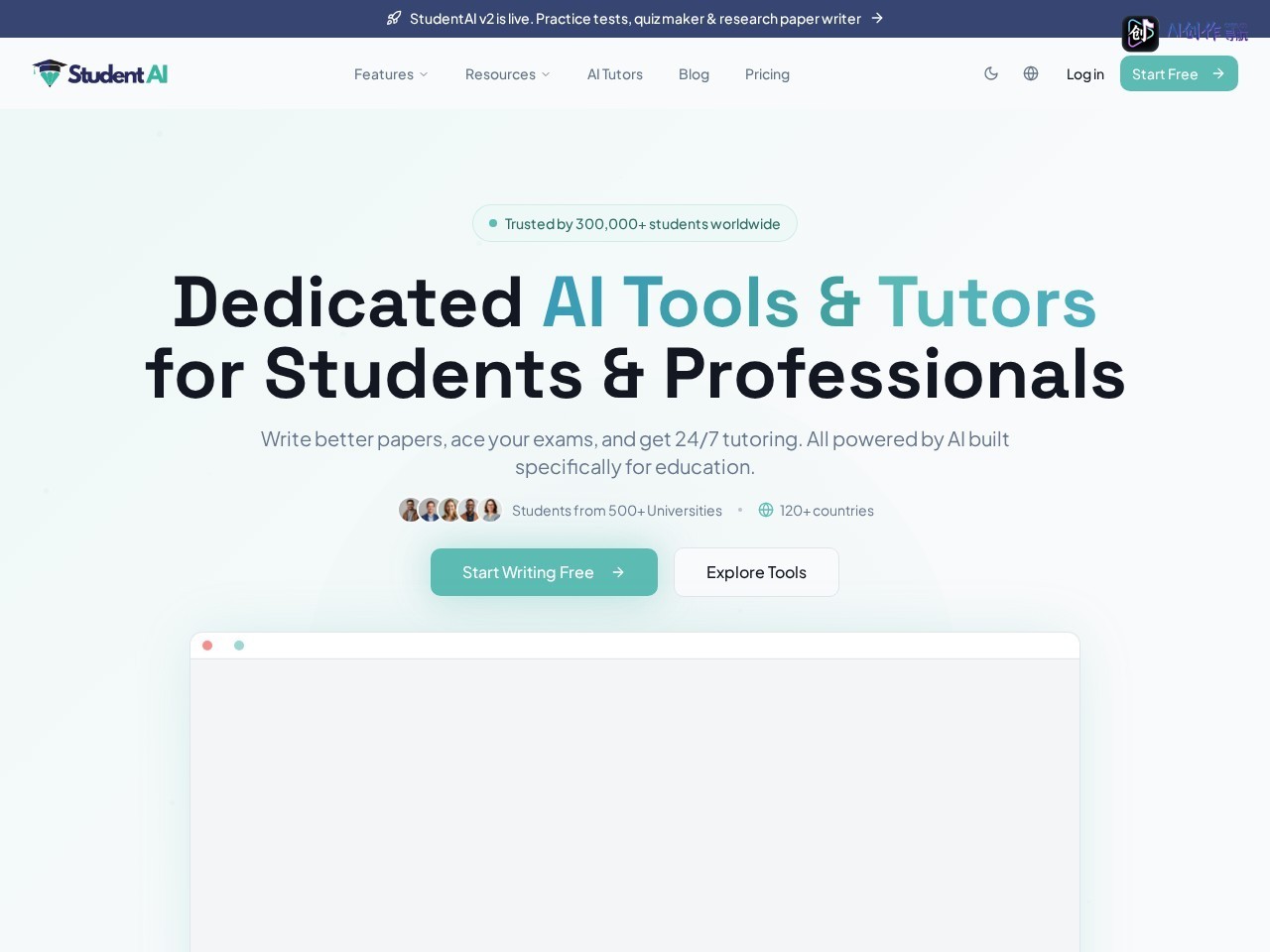1270x952 pixels.
Task: Open the Pricing page
Action: pos(767,74)
